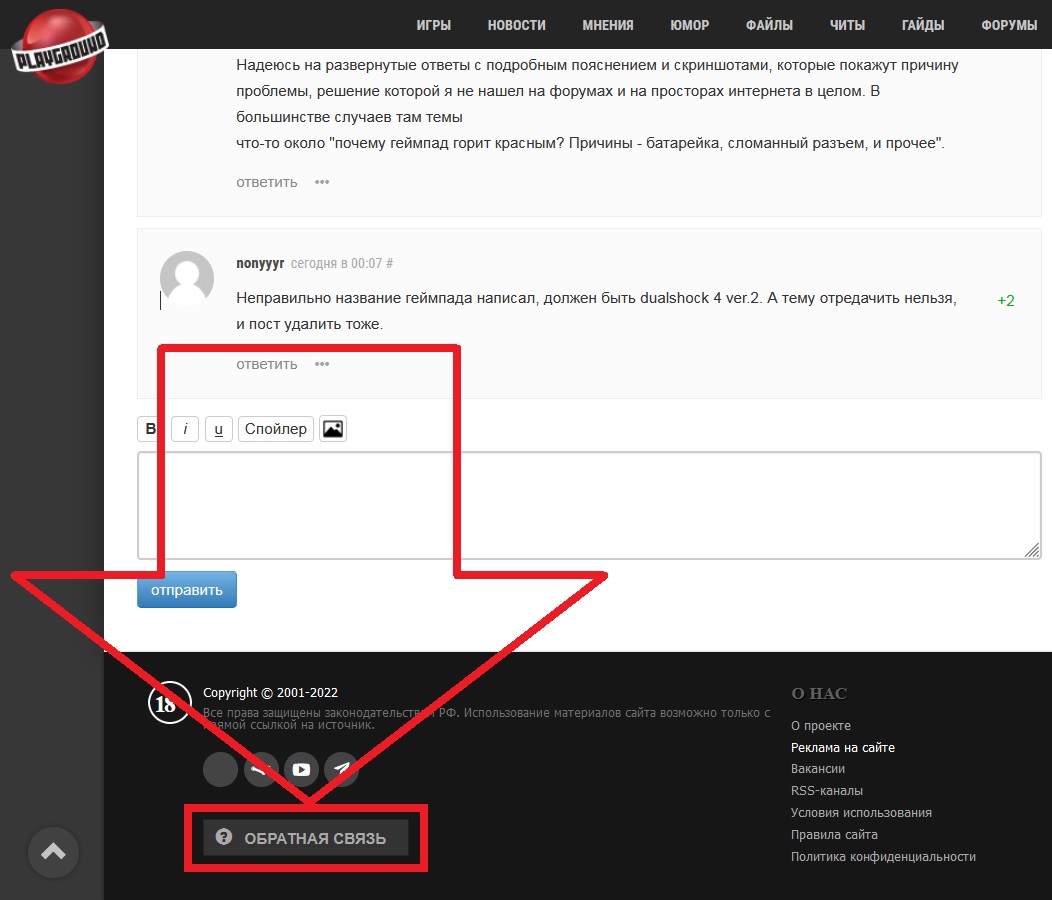Open Реклама на сайте link
Image resolution: width=1052 pixels, height=900 pixels.
click(843, 748)
